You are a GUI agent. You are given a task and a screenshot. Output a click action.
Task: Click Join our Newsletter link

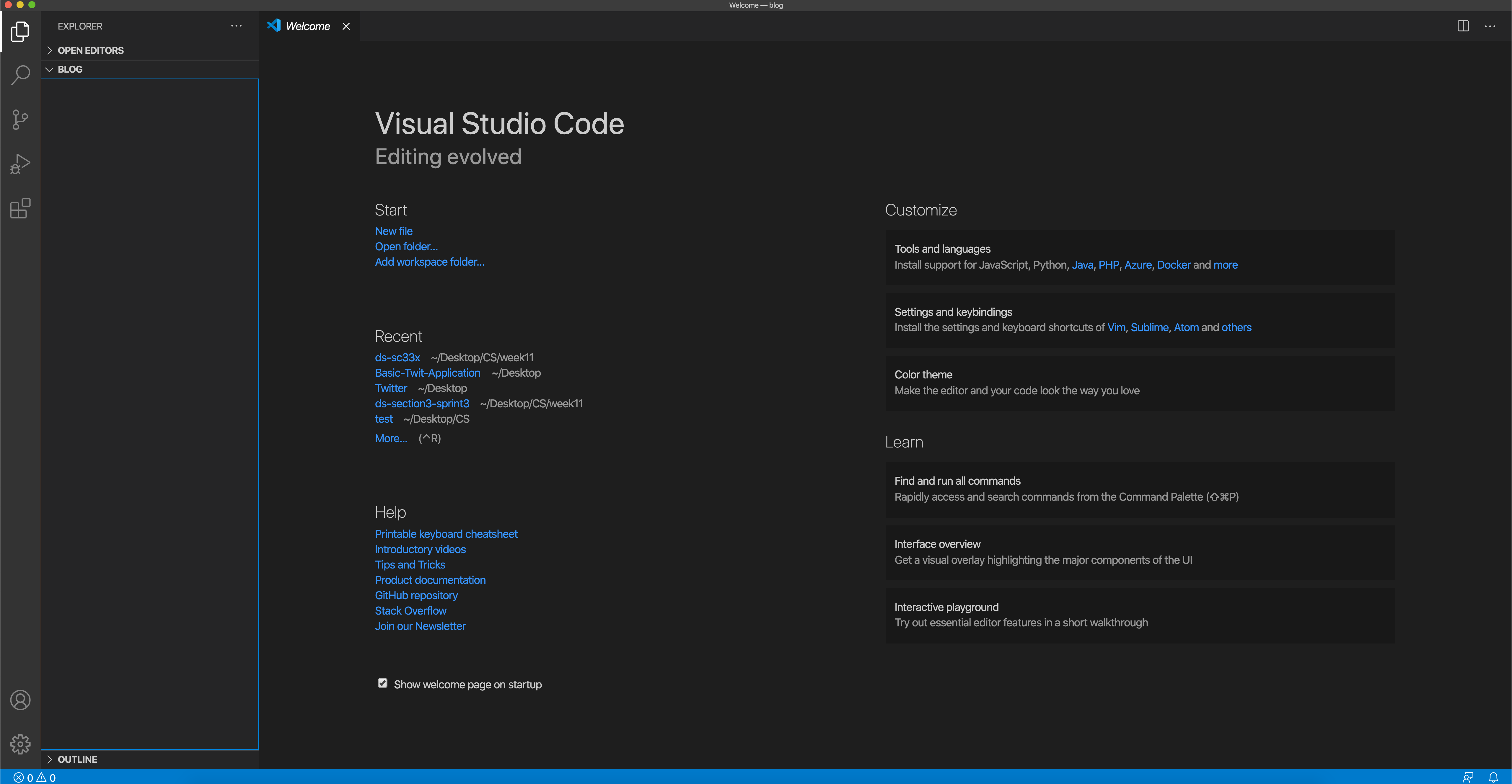pyautogui.click(x=420, y=626)
